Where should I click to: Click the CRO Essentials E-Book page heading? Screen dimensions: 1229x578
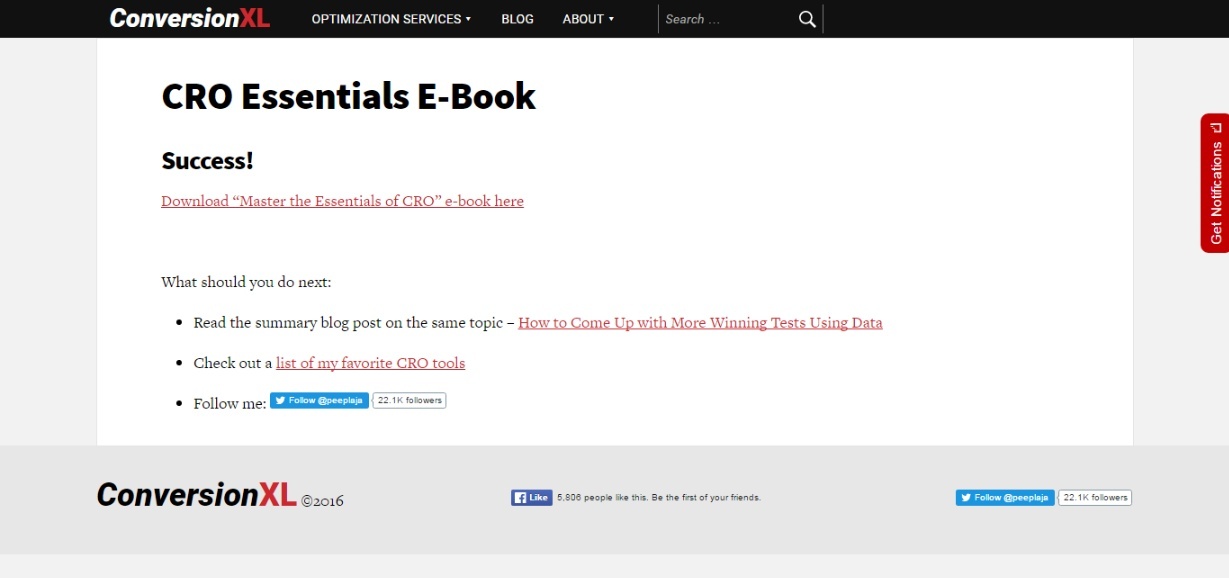(x=348, y=96)
